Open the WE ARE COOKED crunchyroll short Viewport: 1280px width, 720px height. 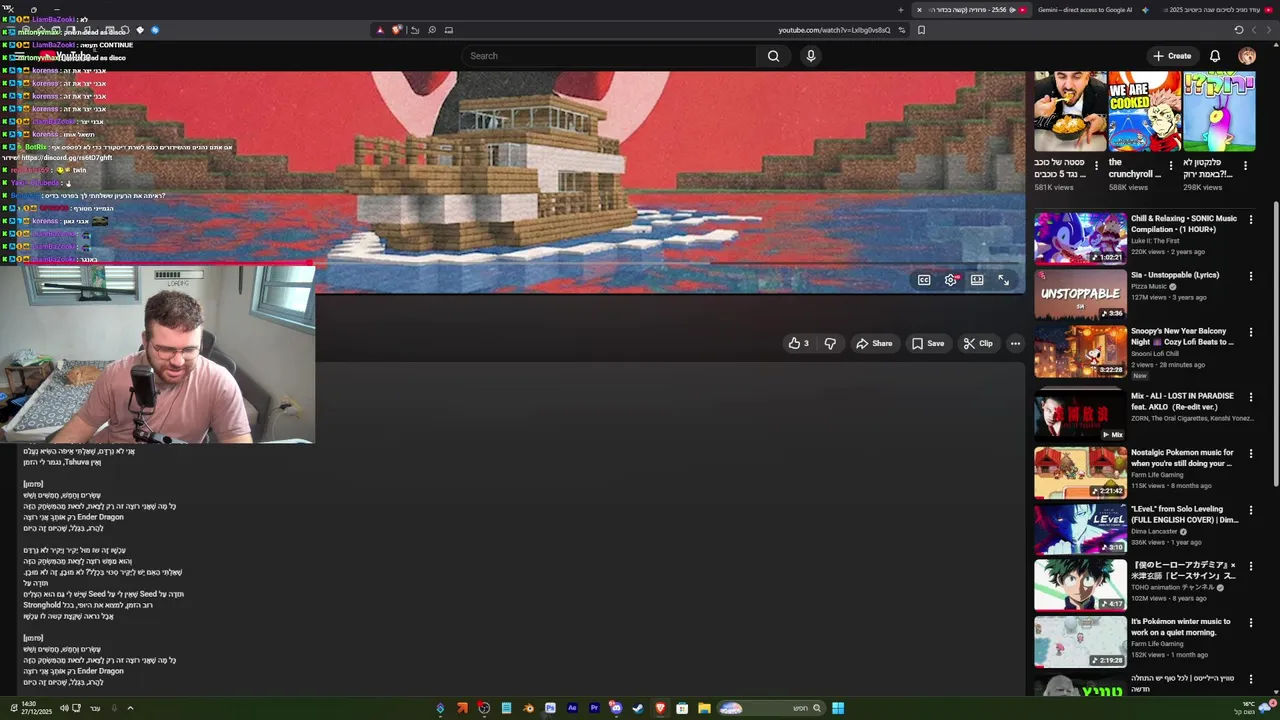click(x=1145, y=111)
